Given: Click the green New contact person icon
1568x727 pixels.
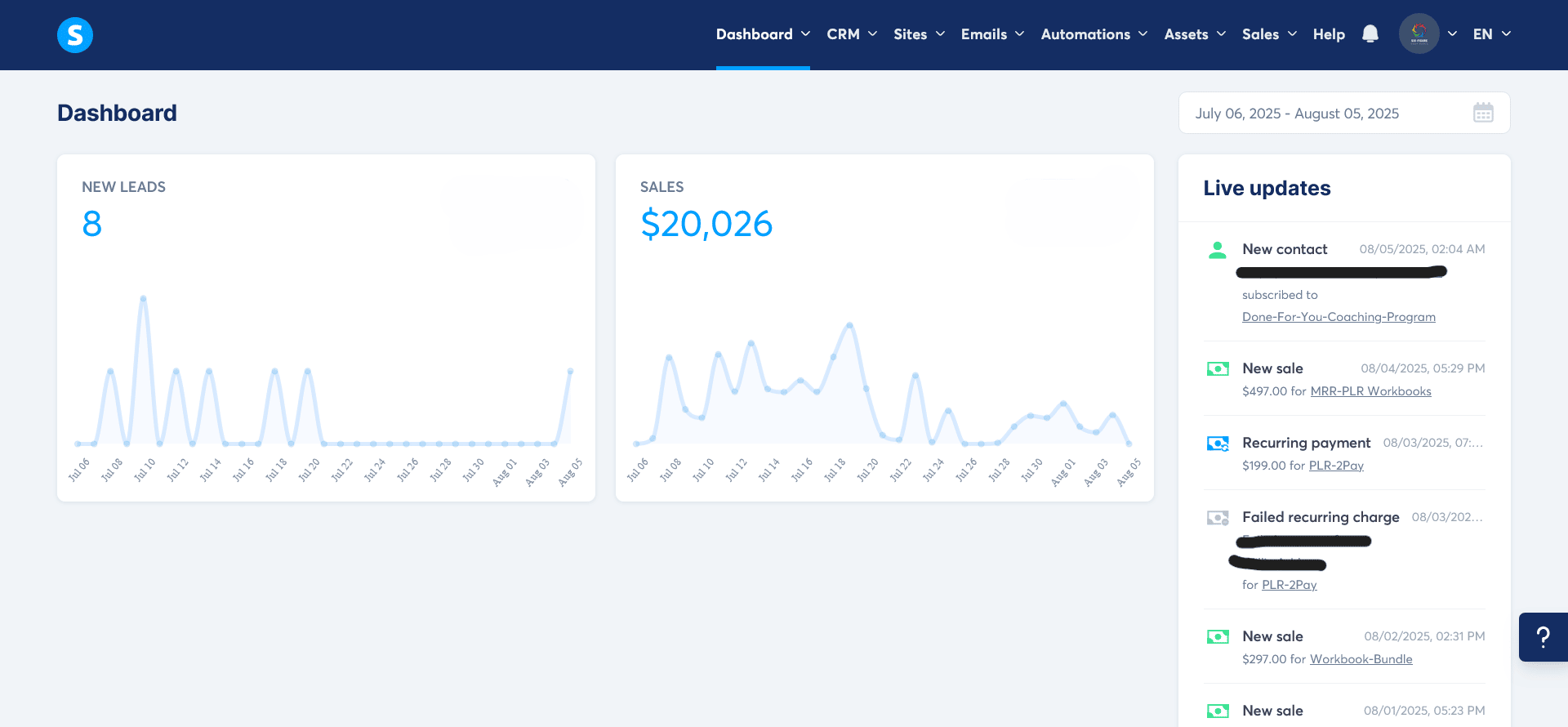Looking at the screenshot, I should (x=1217, y=250).
